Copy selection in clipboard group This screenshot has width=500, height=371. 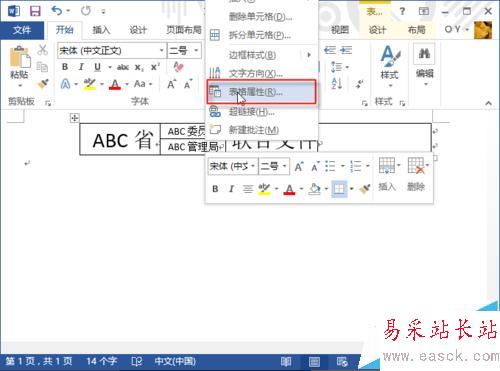click(x=42, y=67)
